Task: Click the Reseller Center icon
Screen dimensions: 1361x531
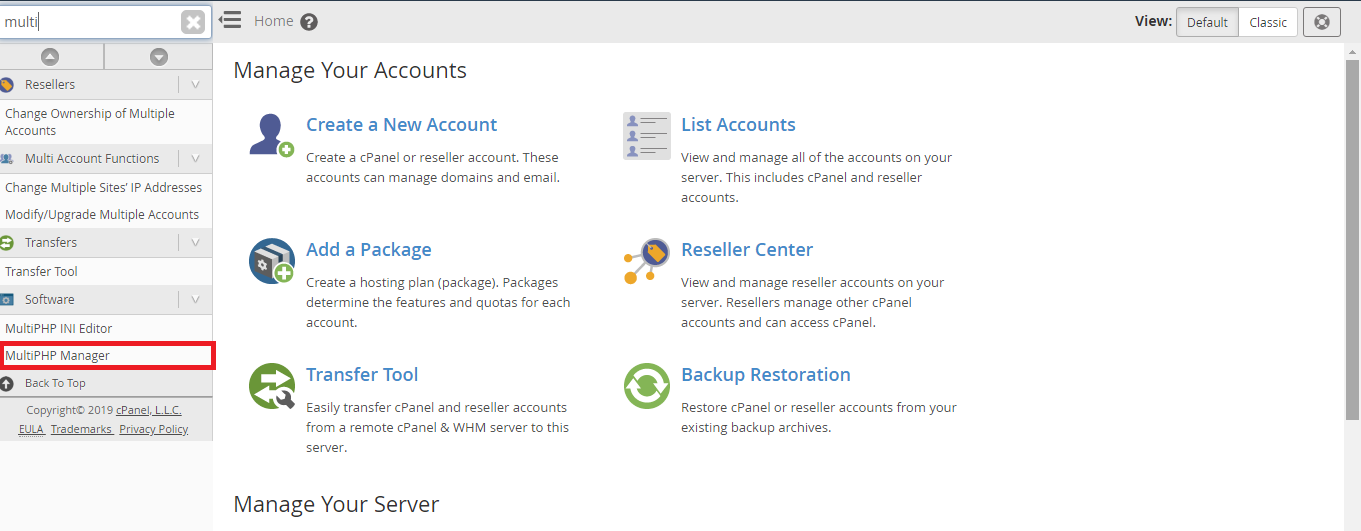Action: point(647,261)
